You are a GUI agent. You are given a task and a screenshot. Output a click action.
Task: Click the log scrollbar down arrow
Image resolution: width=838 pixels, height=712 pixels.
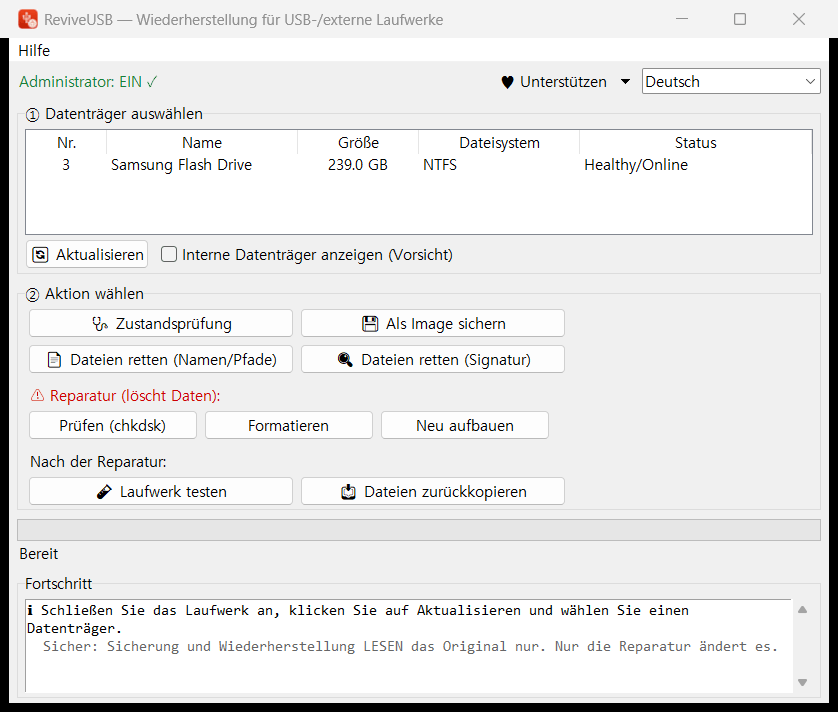pos(802,682)
